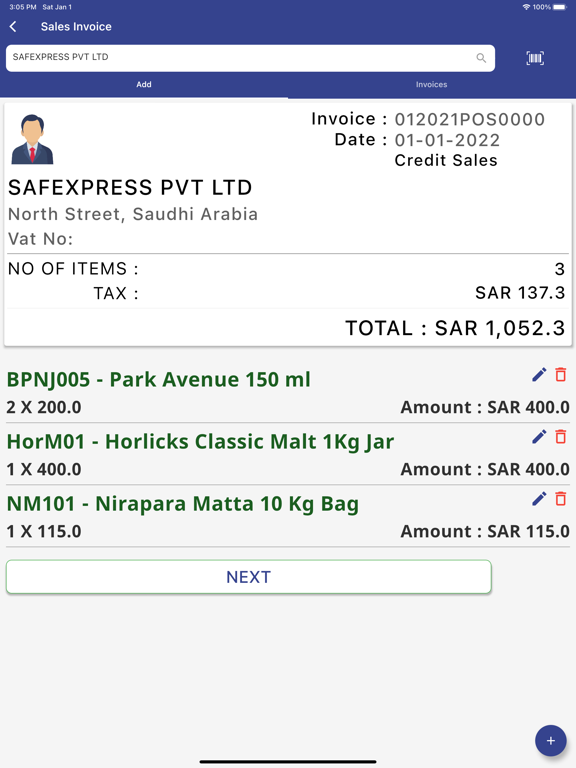Select invoice number 012021POS0000
This screenshot has width=576, height=768.
470,120
